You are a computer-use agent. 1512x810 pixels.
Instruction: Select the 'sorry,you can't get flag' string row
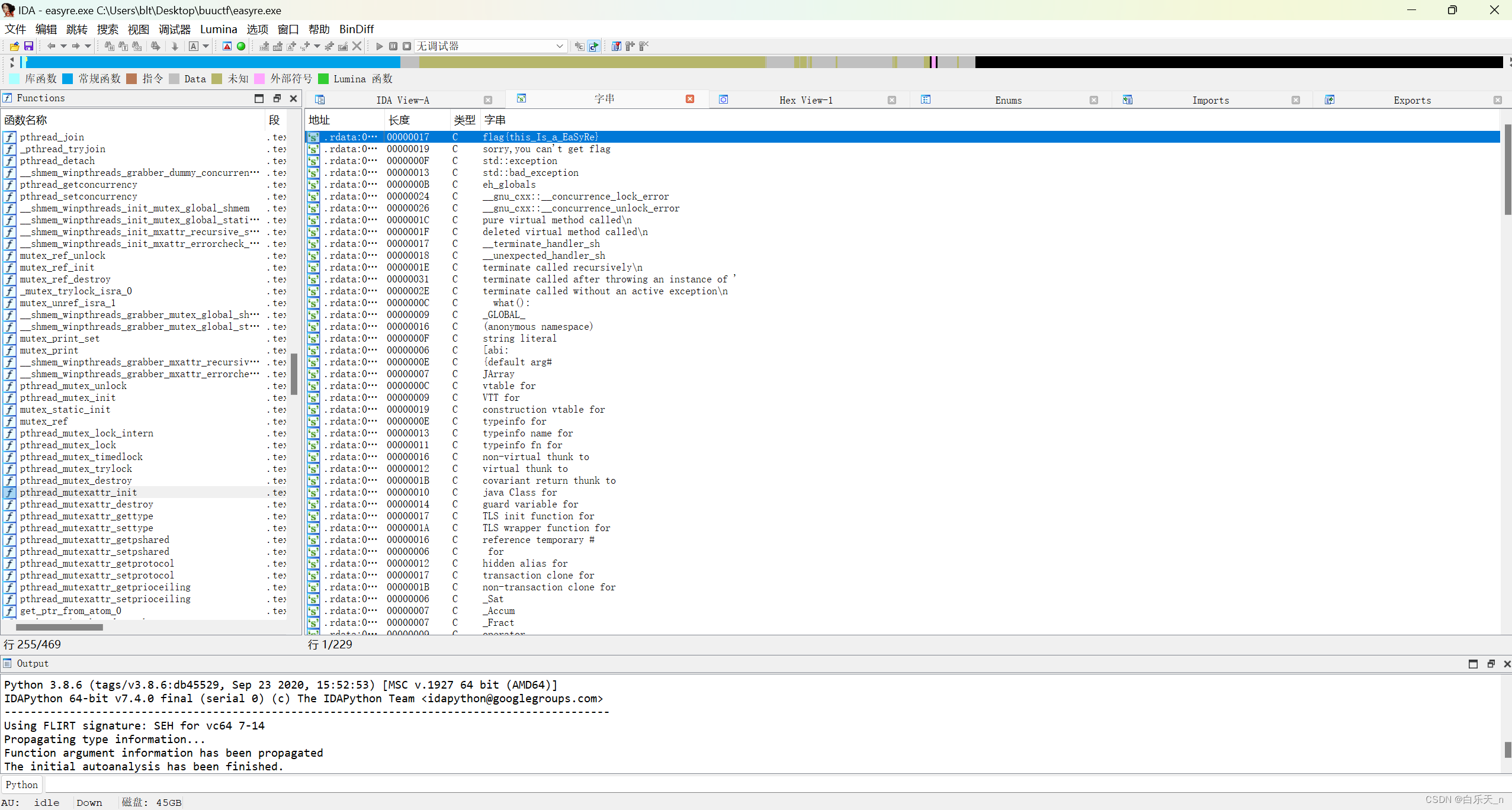point(546,149)
